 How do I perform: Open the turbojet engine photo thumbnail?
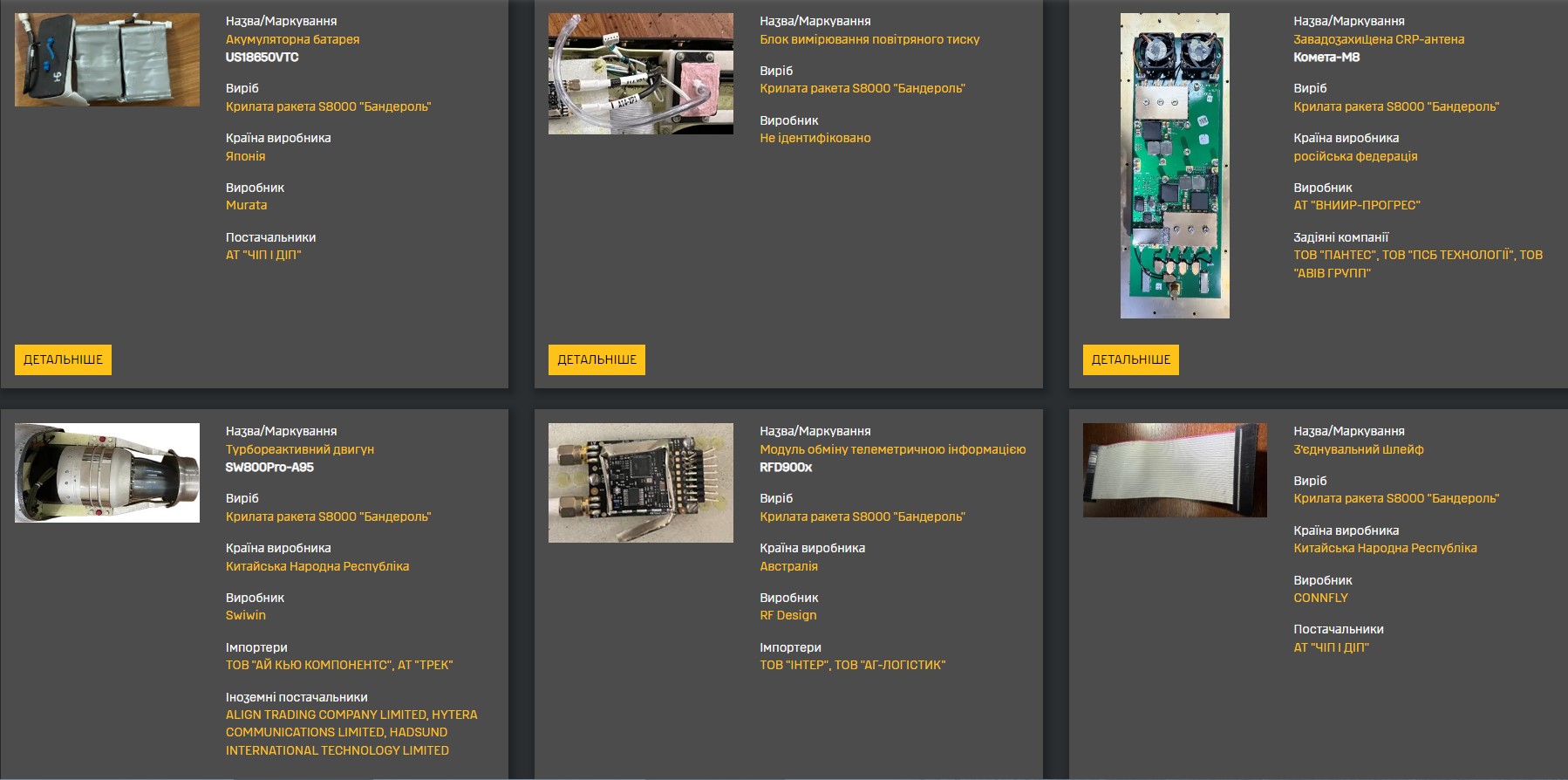pyautogui.click(x=107, y=473)
